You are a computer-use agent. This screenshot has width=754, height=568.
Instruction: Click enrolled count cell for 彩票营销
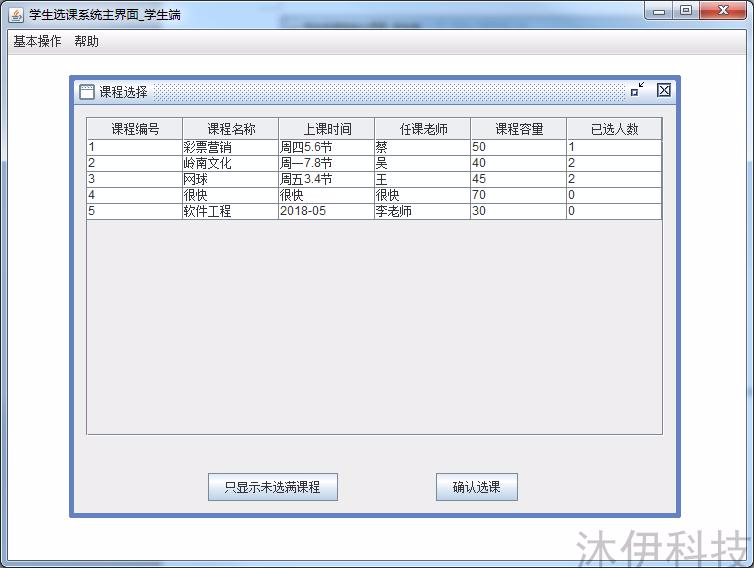[614, 147]
